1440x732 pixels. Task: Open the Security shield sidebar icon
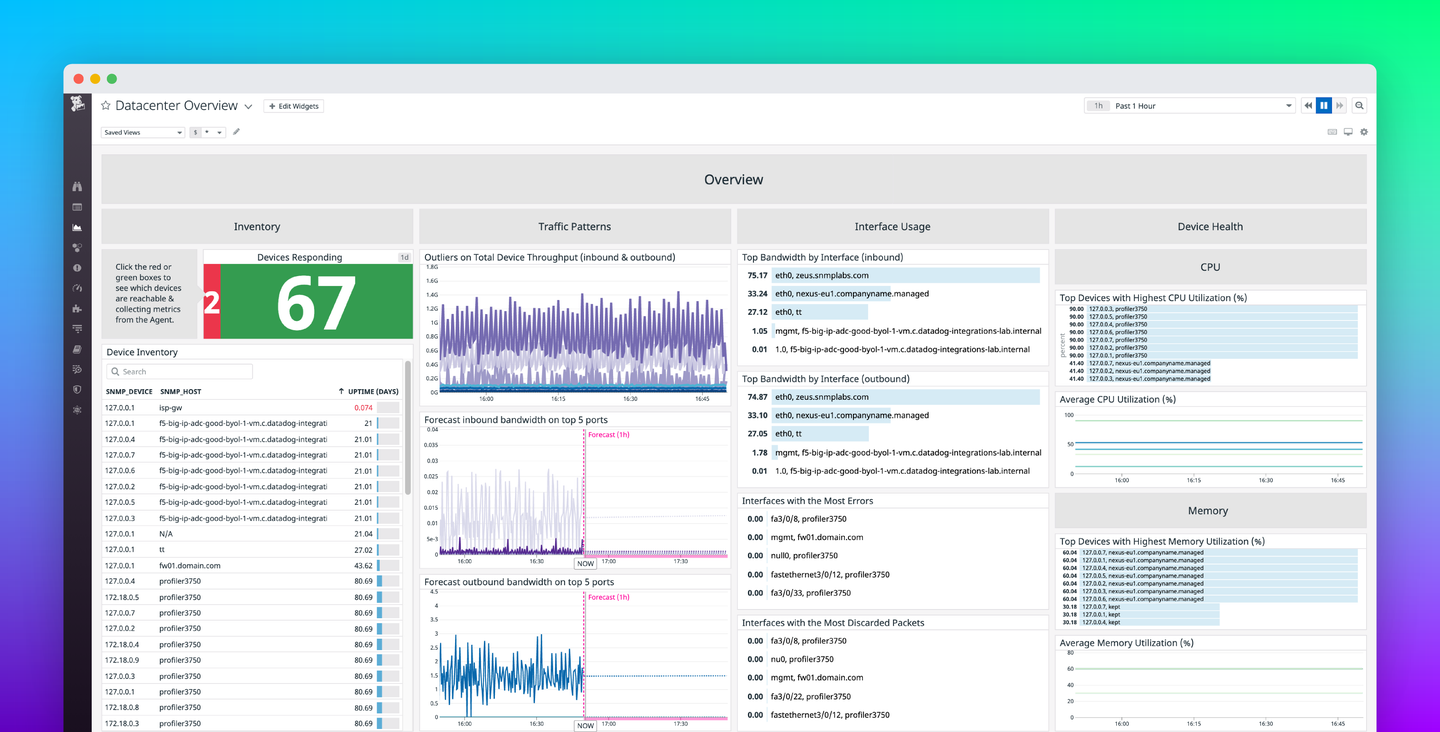77,390
